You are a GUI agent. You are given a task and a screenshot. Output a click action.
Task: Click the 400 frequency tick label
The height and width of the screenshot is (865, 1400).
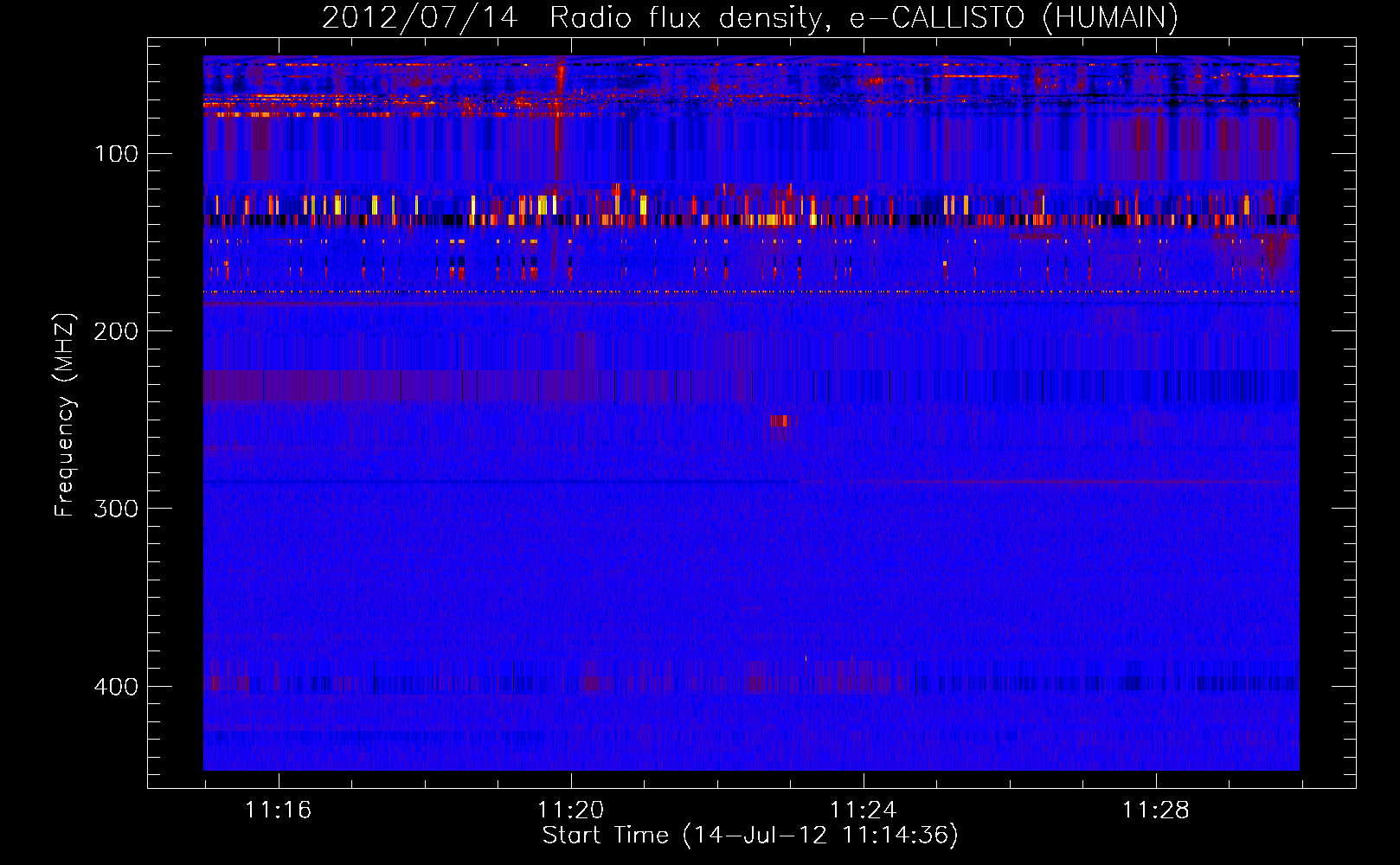[117, 687]
